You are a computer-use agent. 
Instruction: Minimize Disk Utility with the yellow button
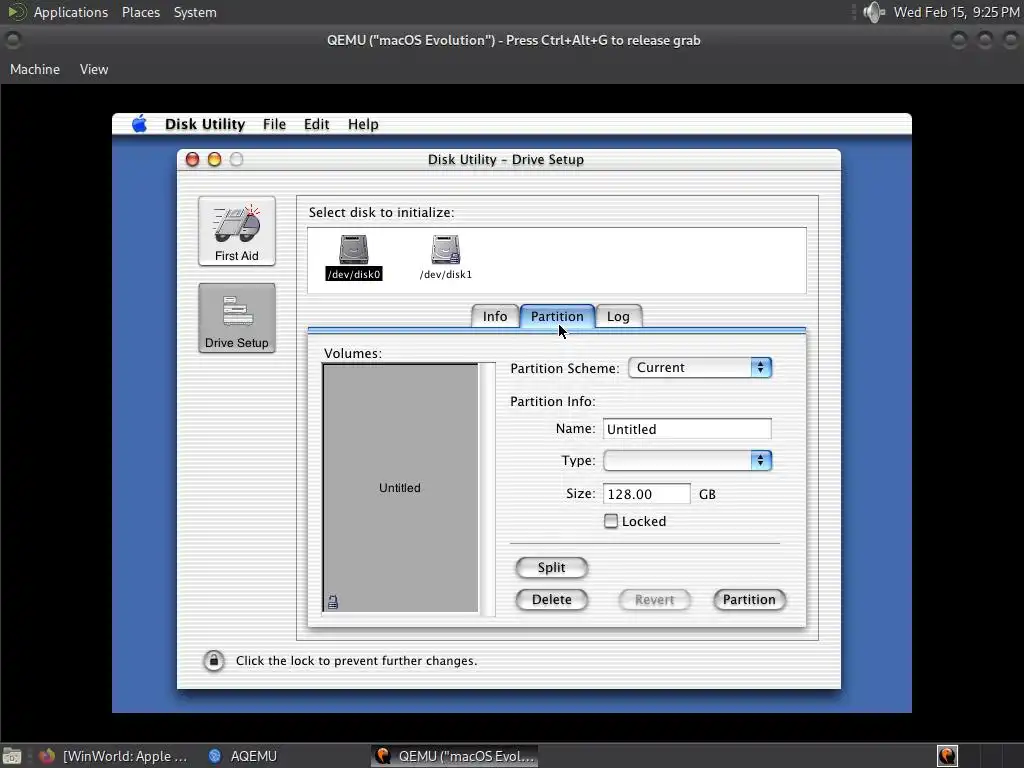point(214,159)
